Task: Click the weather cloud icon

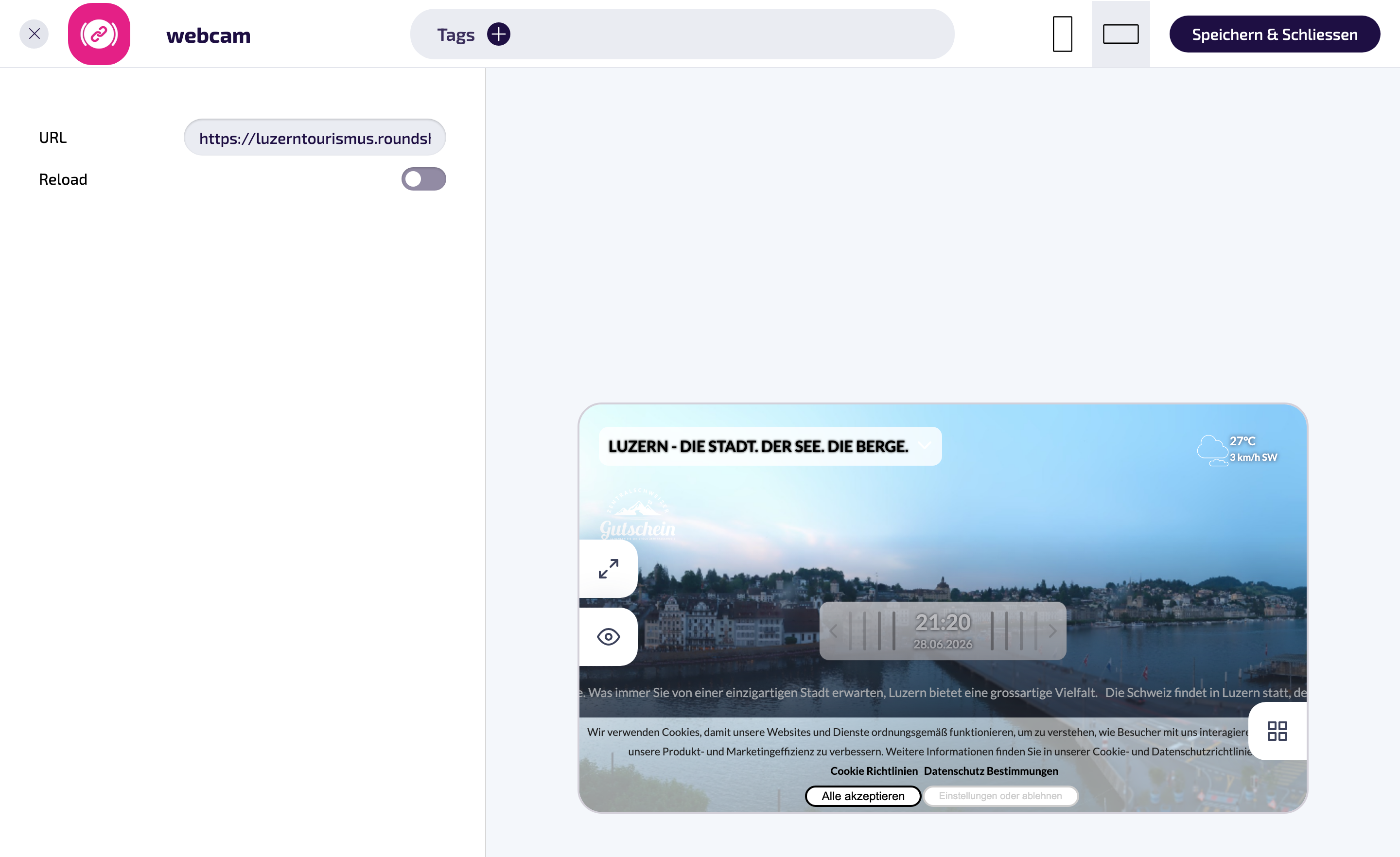Action: tap(1212, 450)
